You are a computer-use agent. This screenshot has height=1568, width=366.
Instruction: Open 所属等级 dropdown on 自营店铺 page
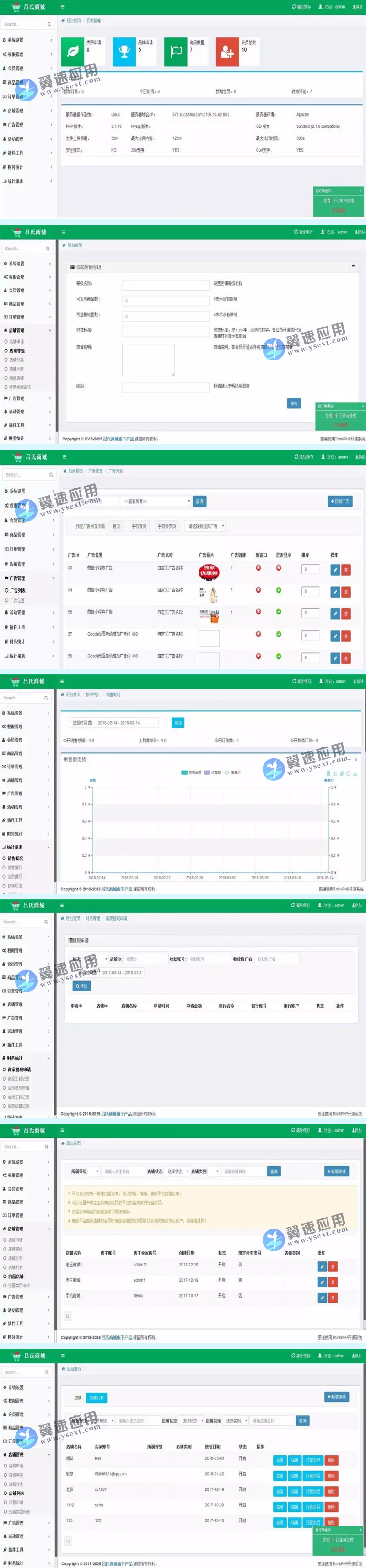93,1171
